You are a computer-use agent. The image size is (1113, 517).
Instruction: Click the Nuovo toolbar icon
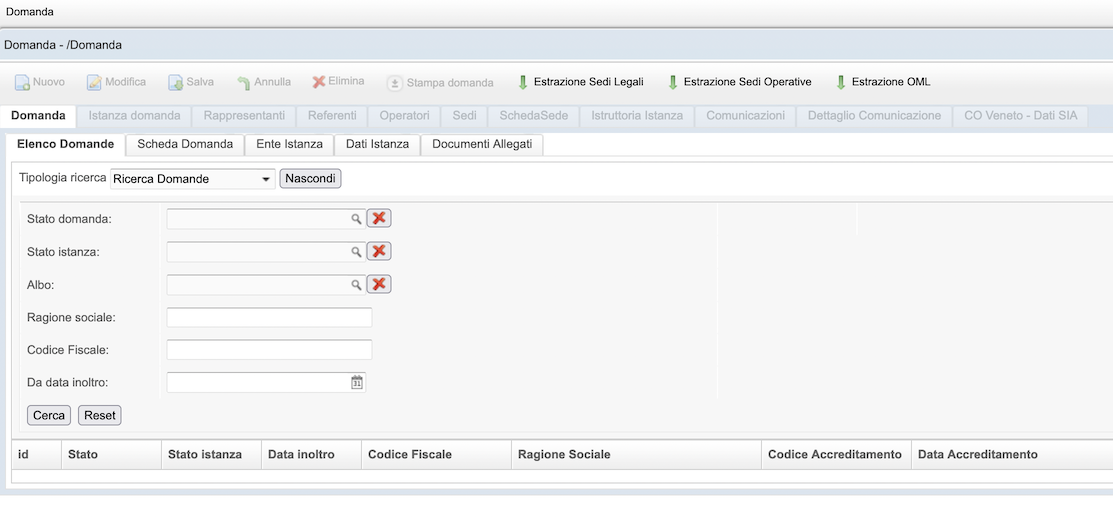(22, 82)
